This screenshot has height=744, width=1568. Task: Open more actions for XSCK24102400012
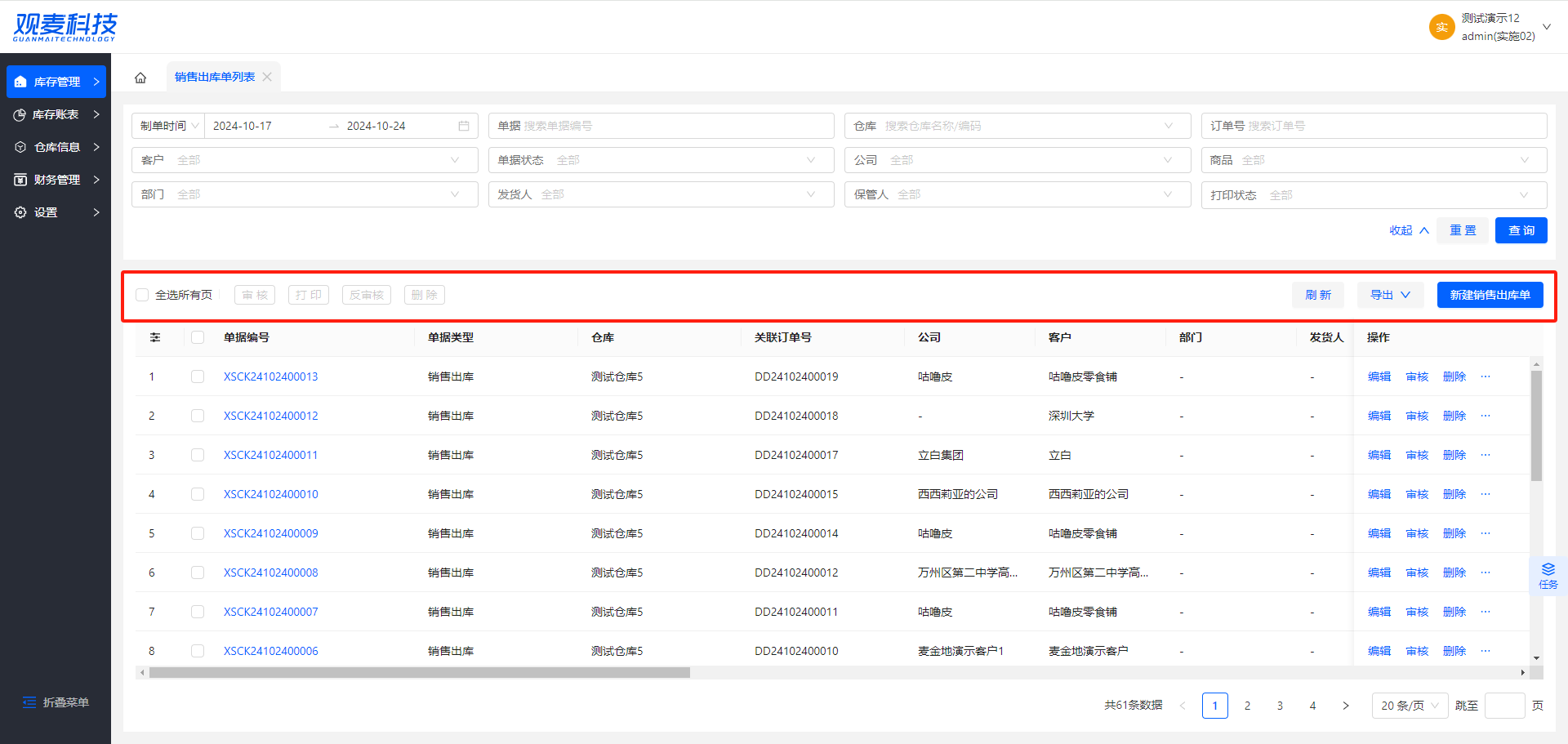coord(1486,416)
